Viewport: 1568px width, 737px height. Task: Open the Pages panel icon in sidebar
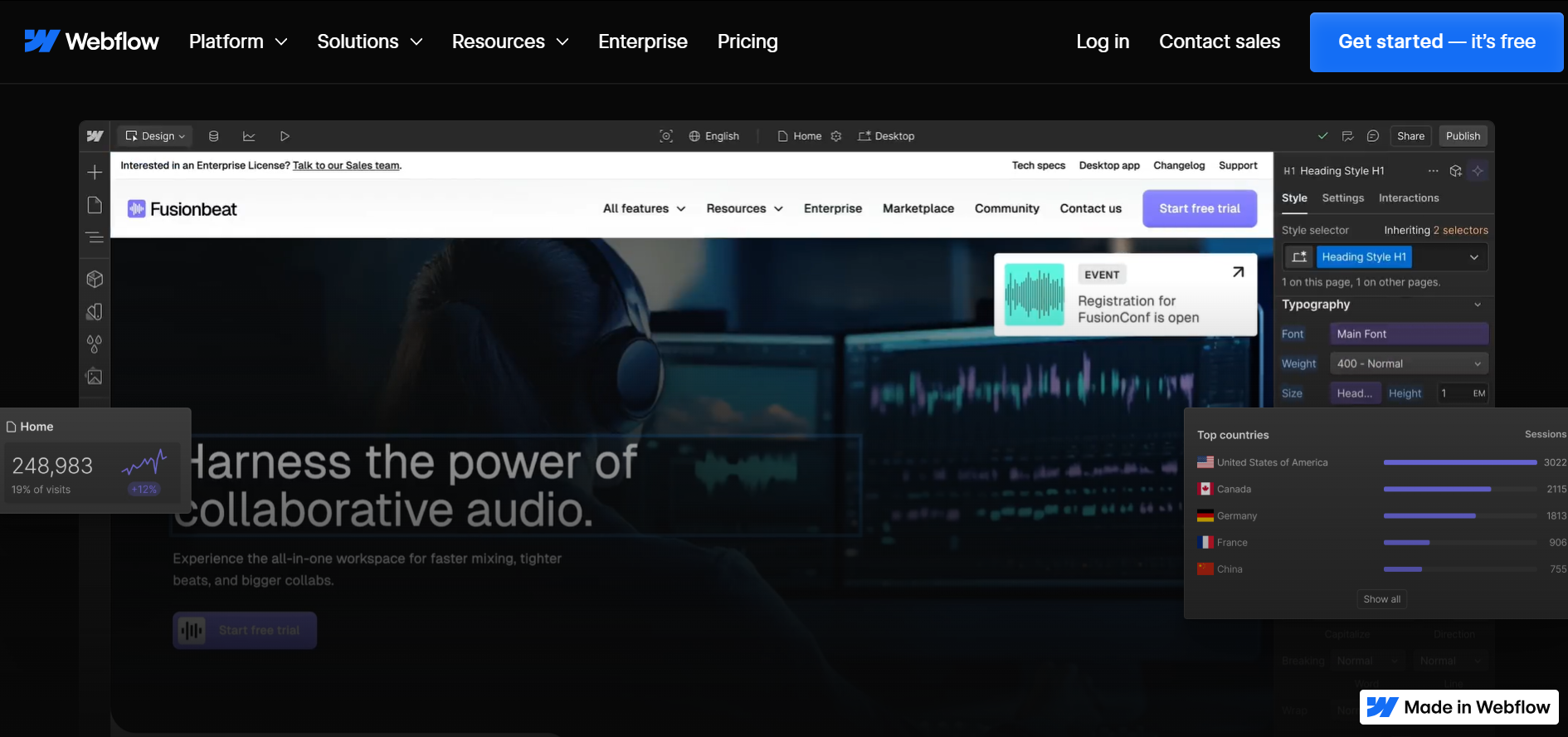(95, 205)
